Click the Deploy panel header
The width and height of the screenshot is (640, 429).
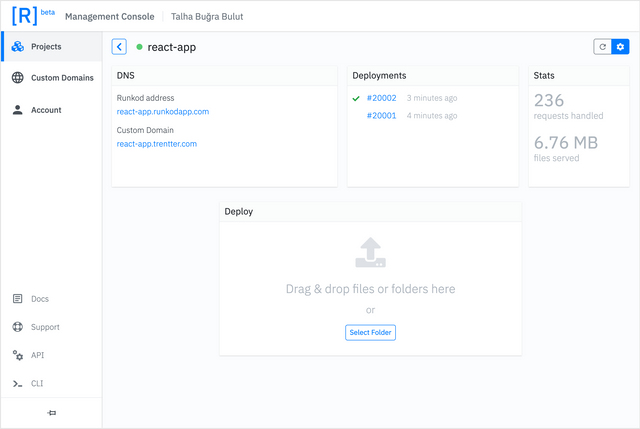[x=371, y=212]
